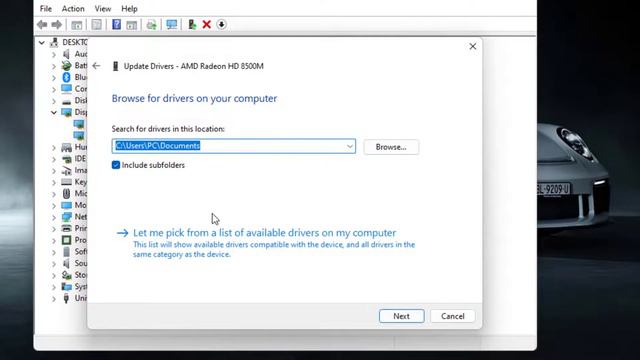Expand the Mice node chevron

54,194
